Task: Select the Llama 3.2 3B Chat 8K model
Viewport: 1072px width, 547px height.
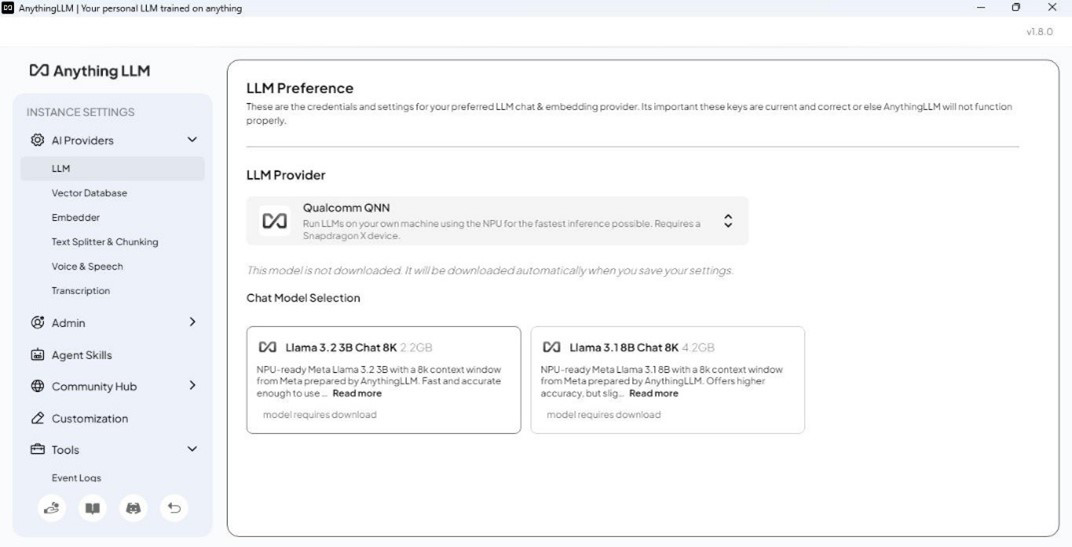Action: pyautogui.click(x=384, y=380)
